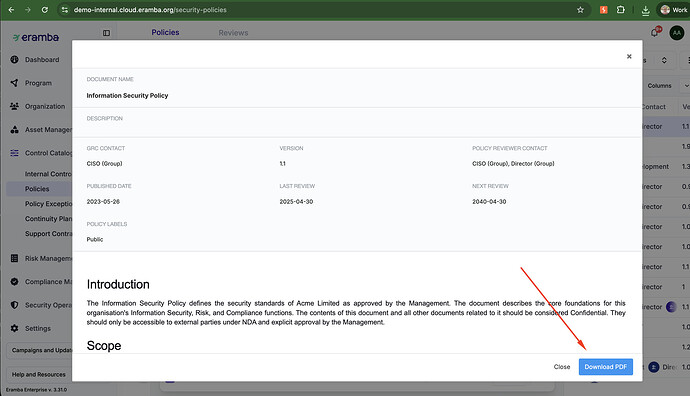This screenshot has height=396, width=690.
Task: Expand Control Catalogue in sidebar
Action: coord(48,153)
